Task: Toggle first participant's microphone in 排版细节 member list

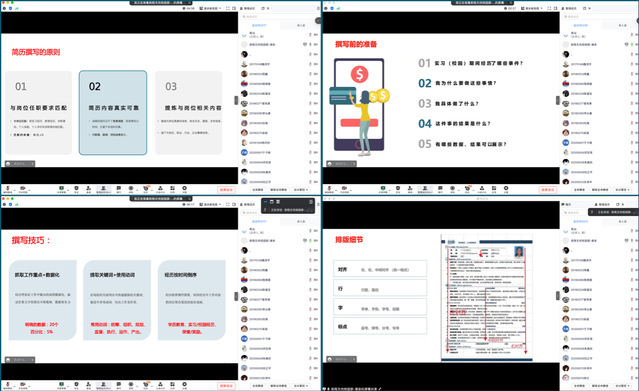Action: [632, 230]
